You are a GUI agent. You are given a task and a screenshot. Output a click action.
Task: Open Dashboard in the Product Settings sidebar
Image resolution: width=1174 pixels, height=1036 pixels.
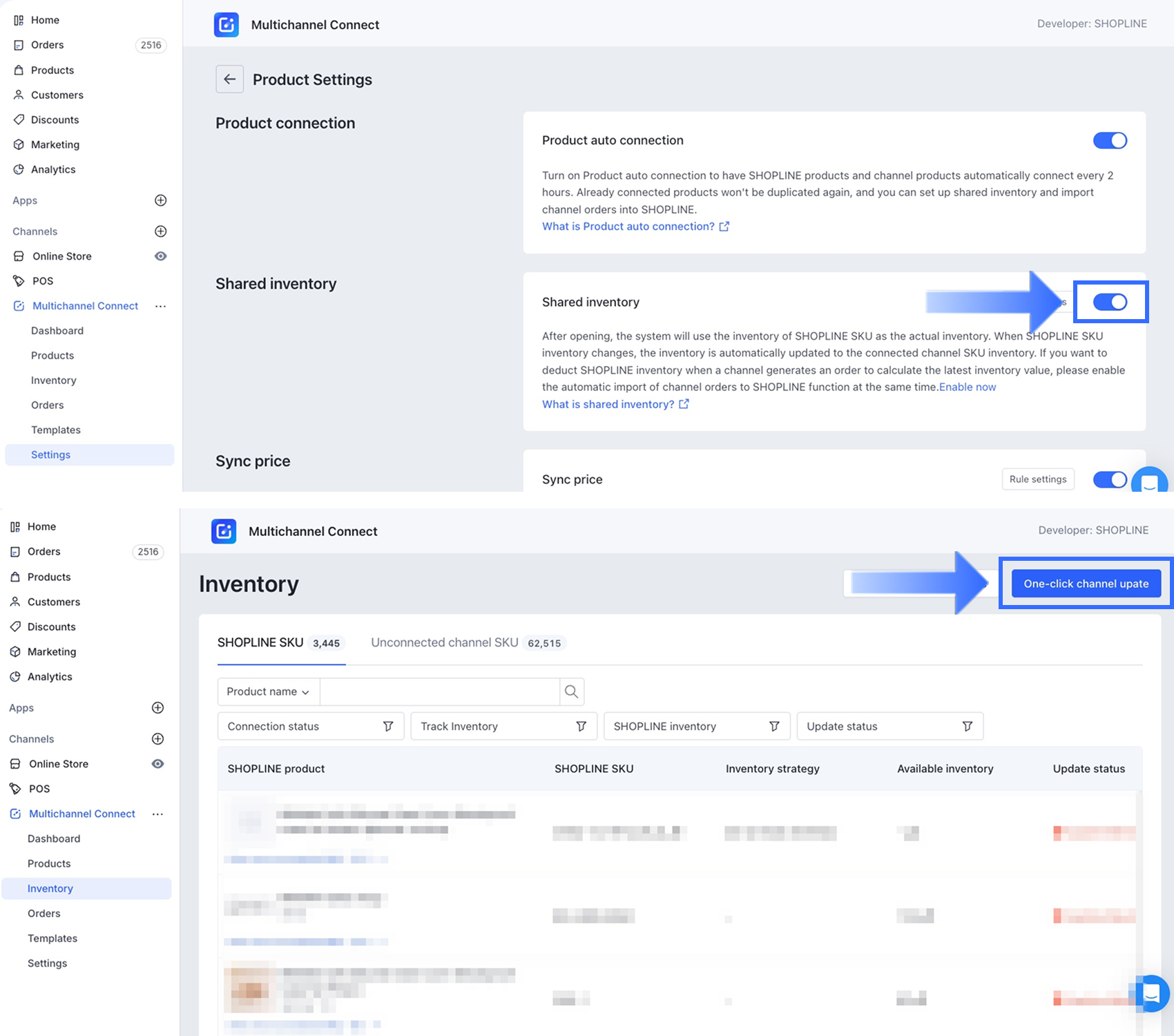point(57,331)
